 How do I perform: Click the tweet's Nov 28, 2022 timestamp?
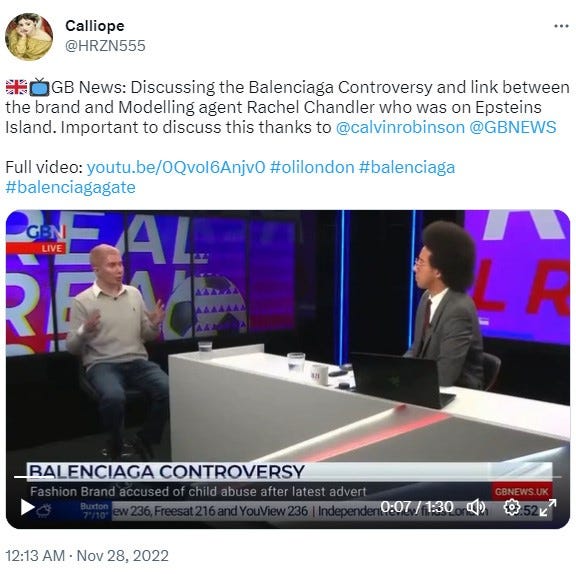pyautogui.click(x=87, y=556)
